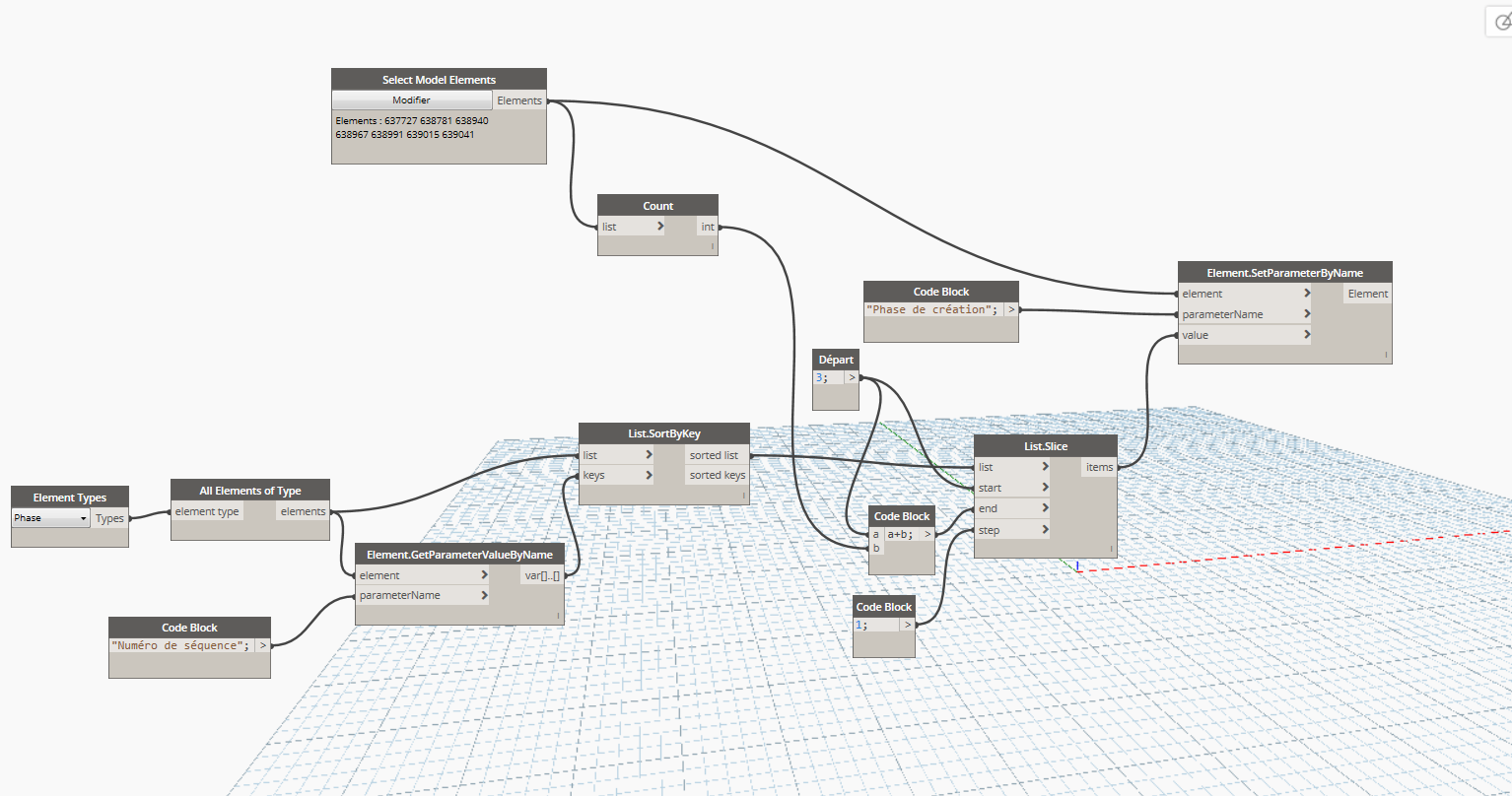
Task: Click the int output port of Count node
Action: tap(708, 227)
